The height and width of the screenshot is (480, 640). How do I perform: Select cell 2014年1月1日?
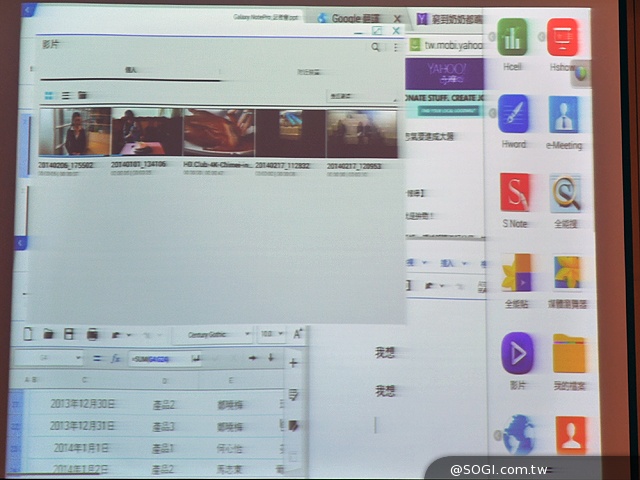point(81,448)
